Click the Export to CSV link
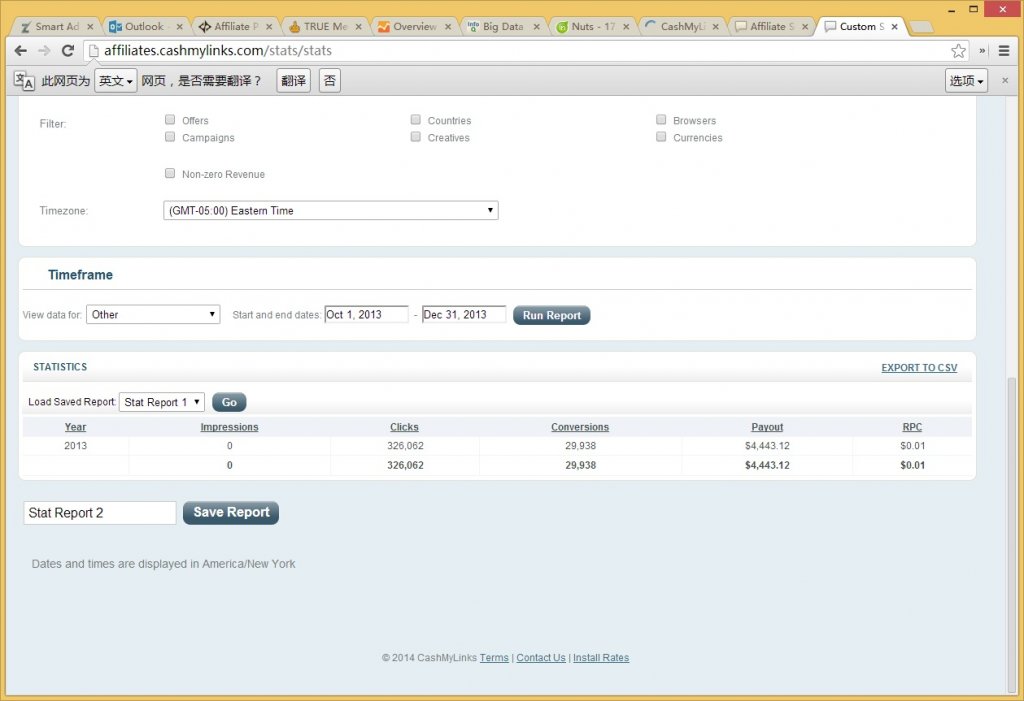The width and height of the screenshot is (1024, 701). (919, 368)
